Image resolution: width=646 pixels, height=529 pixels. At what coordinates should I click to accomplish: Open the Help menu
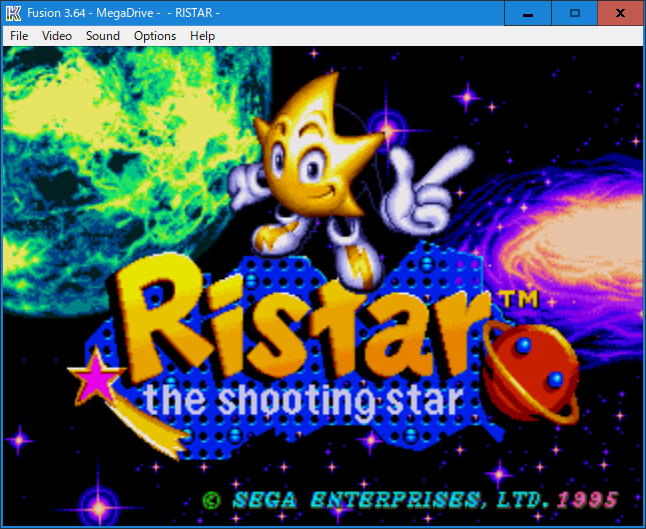[x=202, y=36]
